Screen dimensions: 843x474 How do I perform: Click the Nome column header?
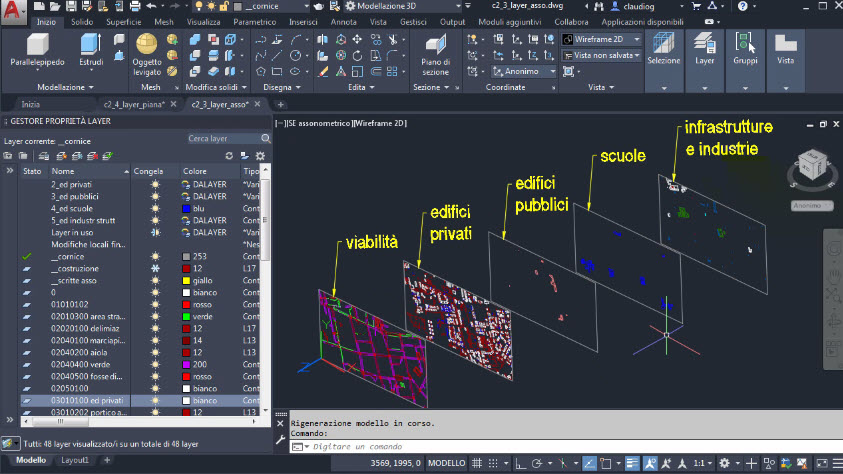click(89, 171)
